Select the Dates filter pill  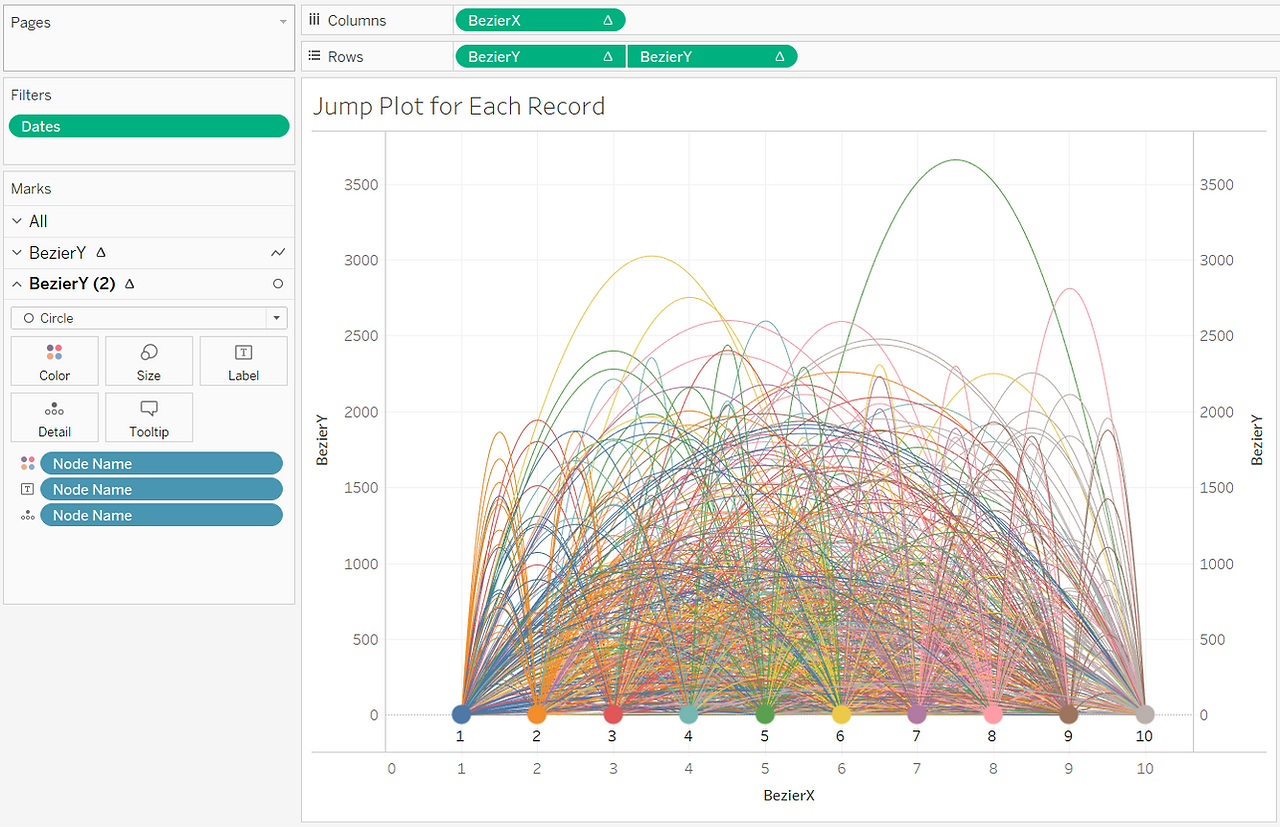[x=149, y=126]
